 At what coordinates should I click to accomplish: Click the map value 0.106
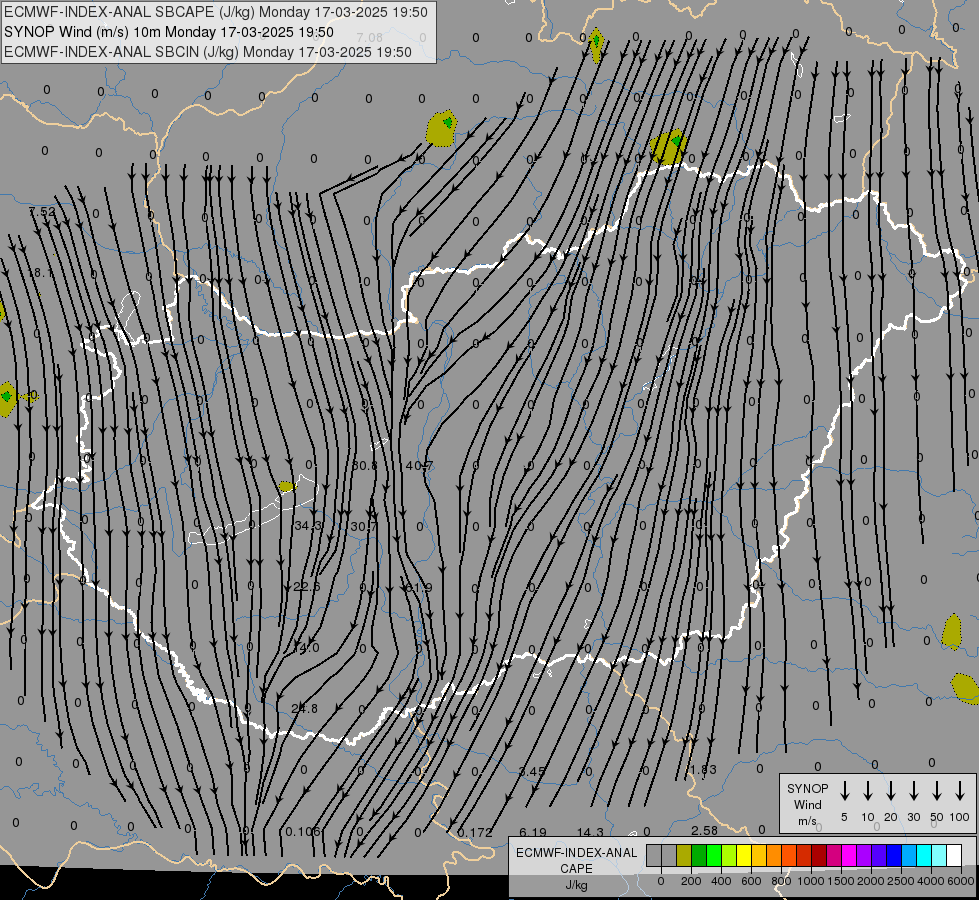point(303,831)
